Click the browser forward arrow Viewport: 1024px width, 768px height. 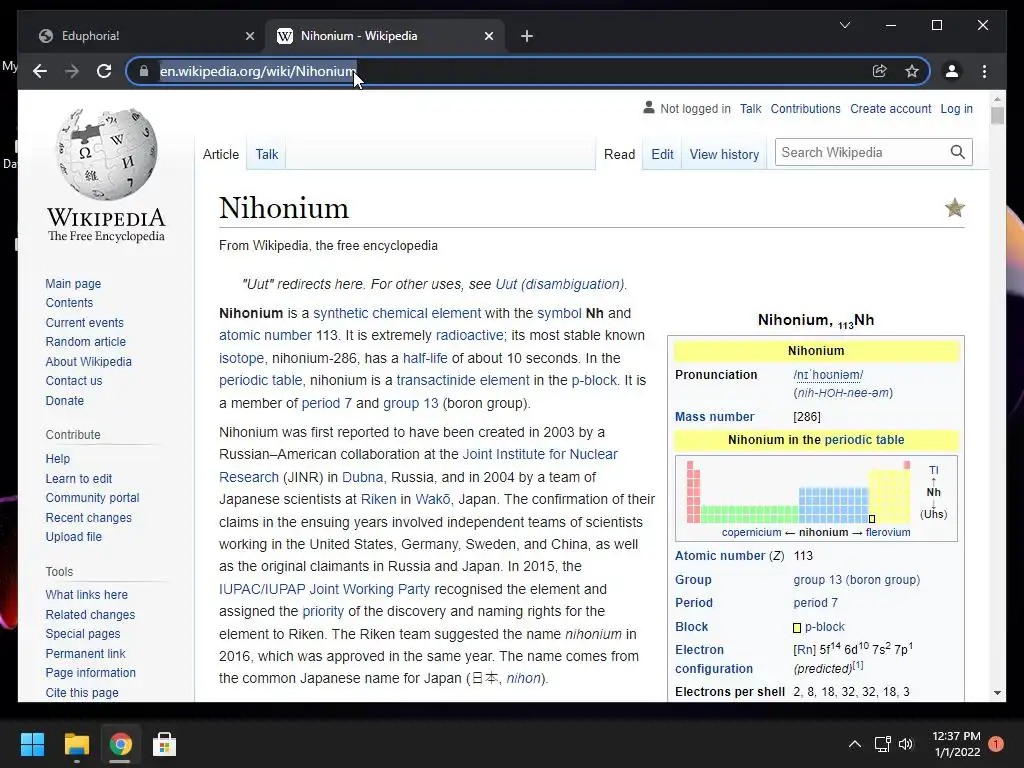[72, 71]
